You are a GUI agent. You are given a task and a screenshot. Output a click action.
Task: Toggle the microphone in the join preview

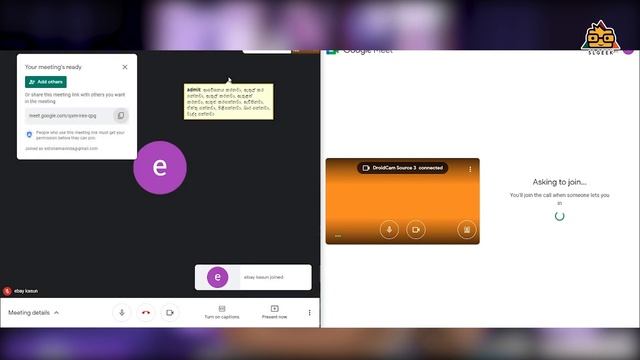389,230
